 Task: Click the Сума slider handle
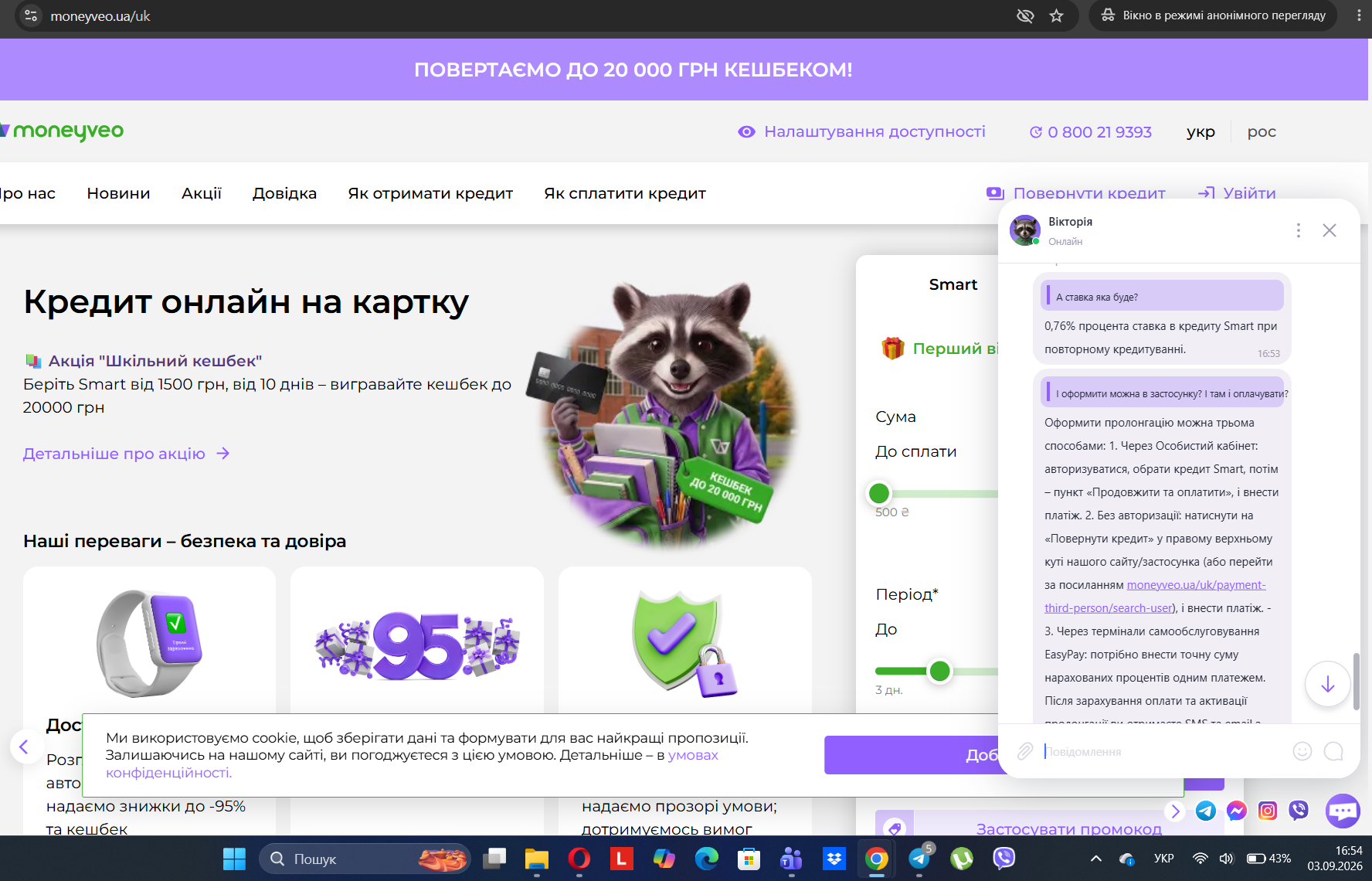tap(879, 493)
